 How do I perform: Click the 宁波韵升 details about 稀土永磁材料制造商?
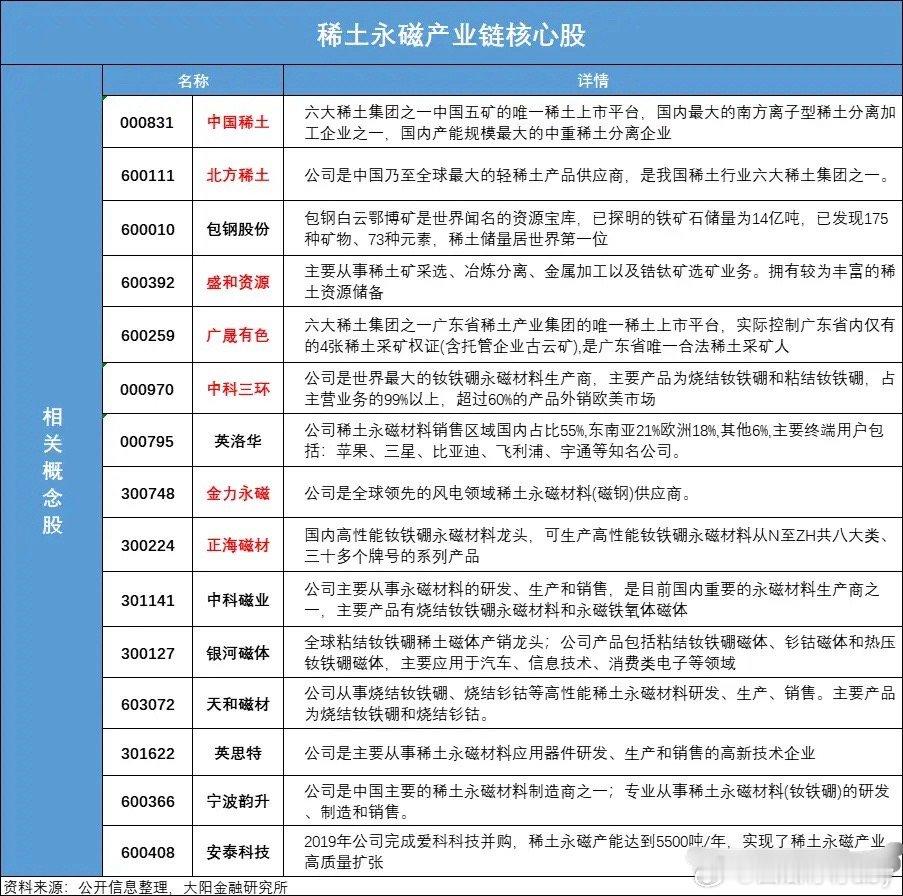pos(597,802)
